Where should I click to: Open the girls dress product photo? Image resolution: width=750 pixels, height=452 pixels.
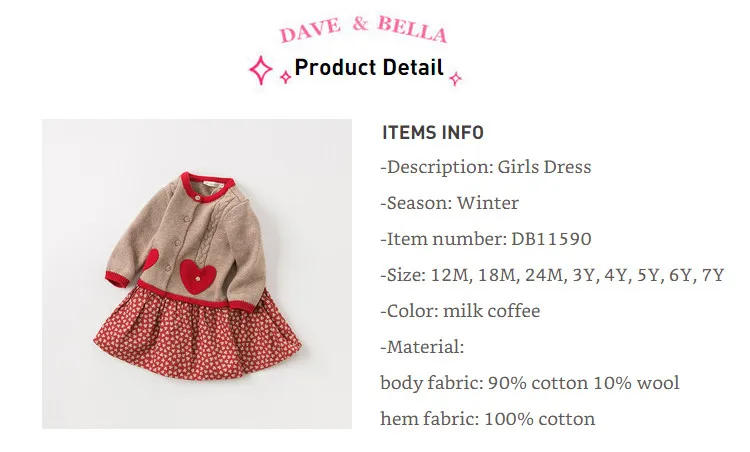[197, 274]
